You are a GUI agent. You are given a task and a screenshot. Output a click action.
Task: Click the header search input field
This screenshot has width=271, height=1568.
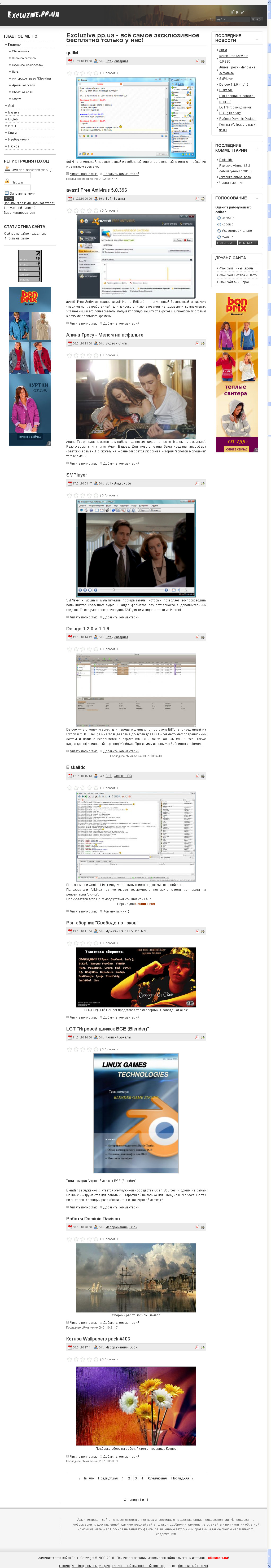(233, 19)
